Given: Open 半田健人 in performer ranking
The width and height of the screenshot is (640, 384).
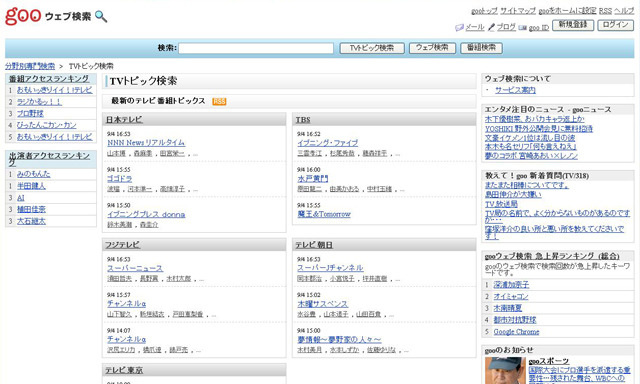Looking at the screenshot, I should pyautogui.click(x=31, y=186).
